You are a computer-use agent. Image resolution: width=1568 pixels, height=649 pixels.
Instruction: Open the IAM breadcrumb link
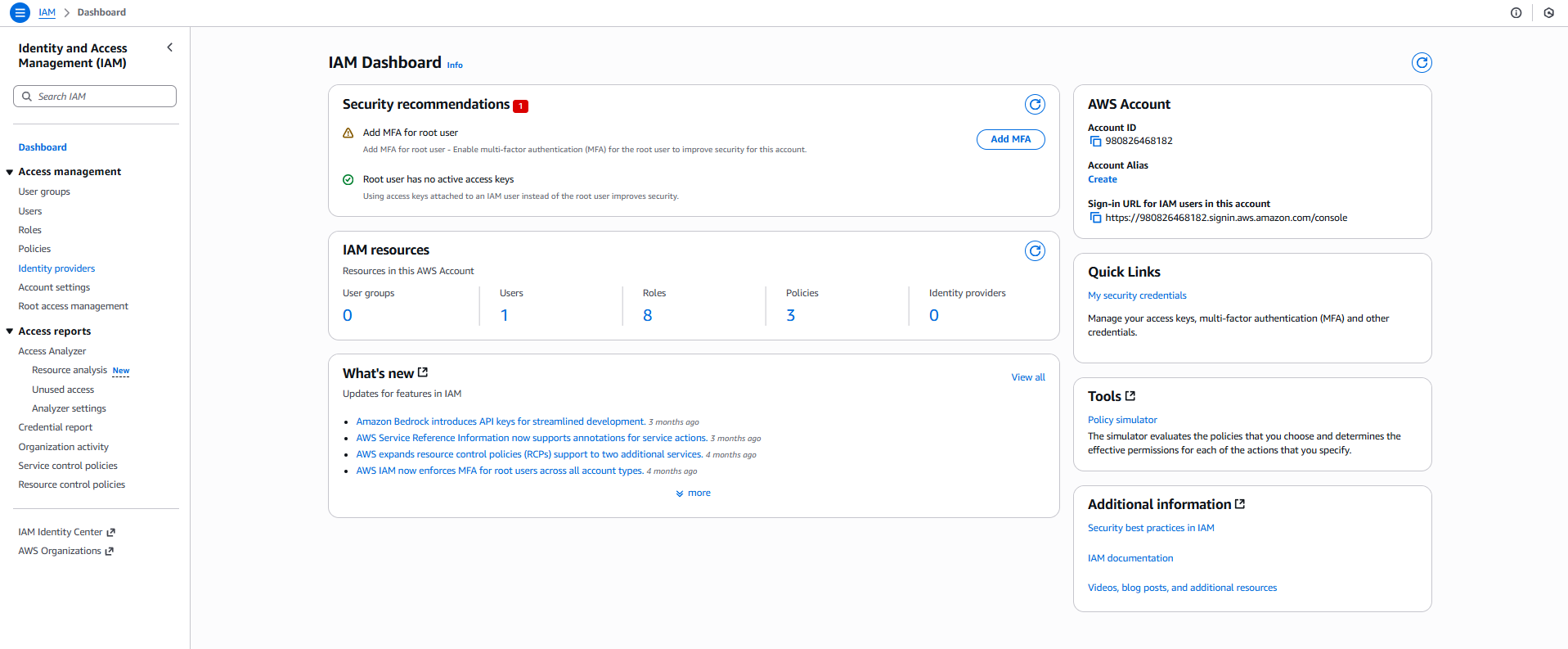[x=47, y=12]
